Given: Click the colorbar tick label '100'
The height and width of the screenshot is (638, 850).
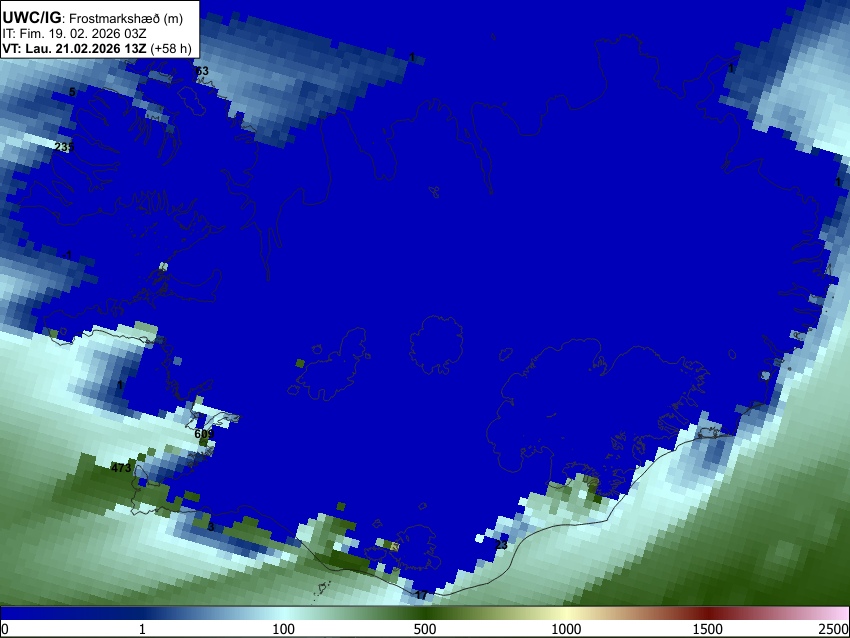Looking at the screenshot, I should (284, 629).
